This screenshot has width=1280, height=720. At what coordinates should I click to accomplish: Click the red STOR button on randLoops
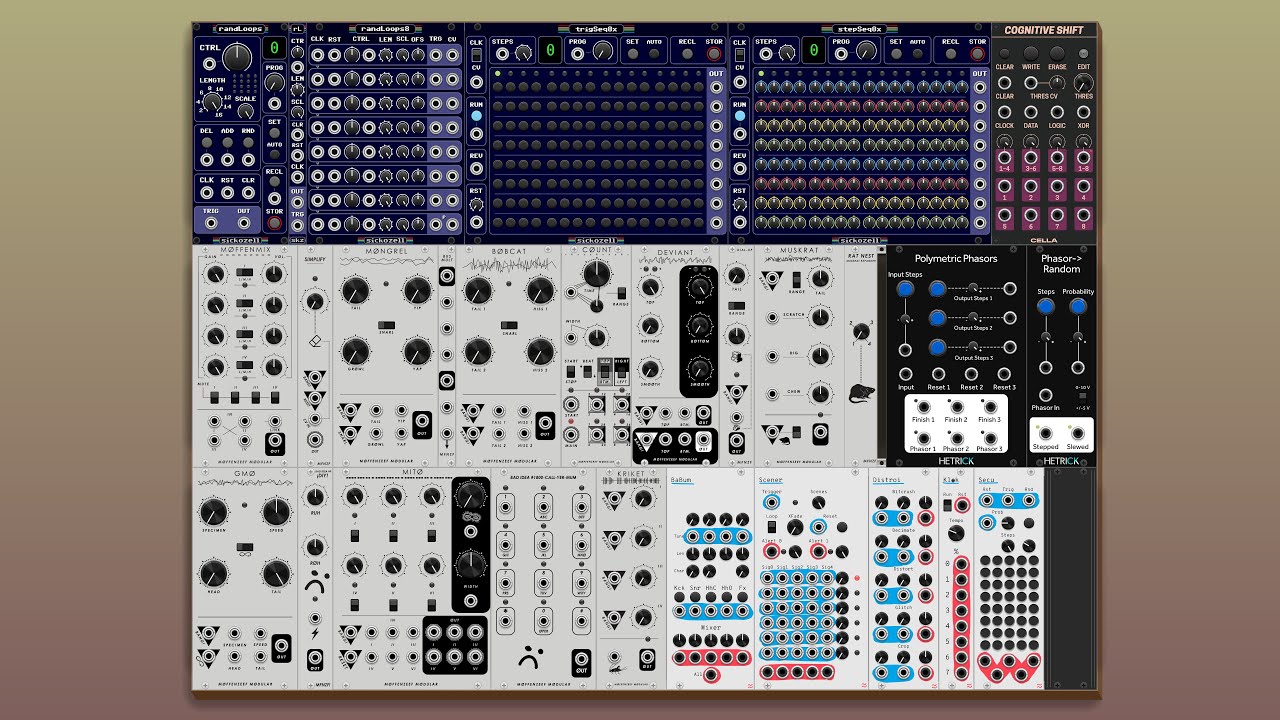275,224
